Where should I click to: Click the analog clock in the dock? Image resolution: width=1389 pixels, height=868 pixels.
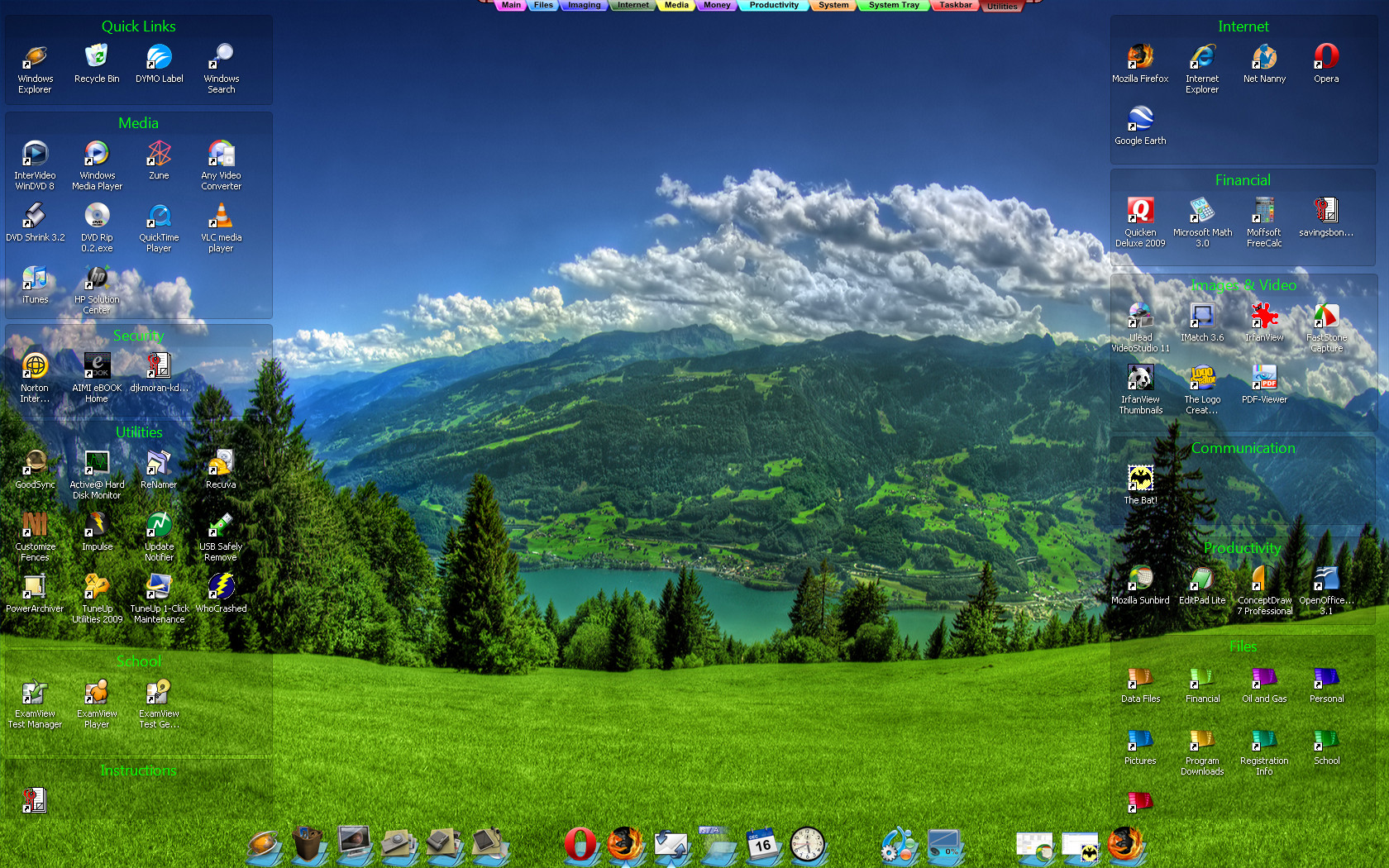(x=808, y=845)
